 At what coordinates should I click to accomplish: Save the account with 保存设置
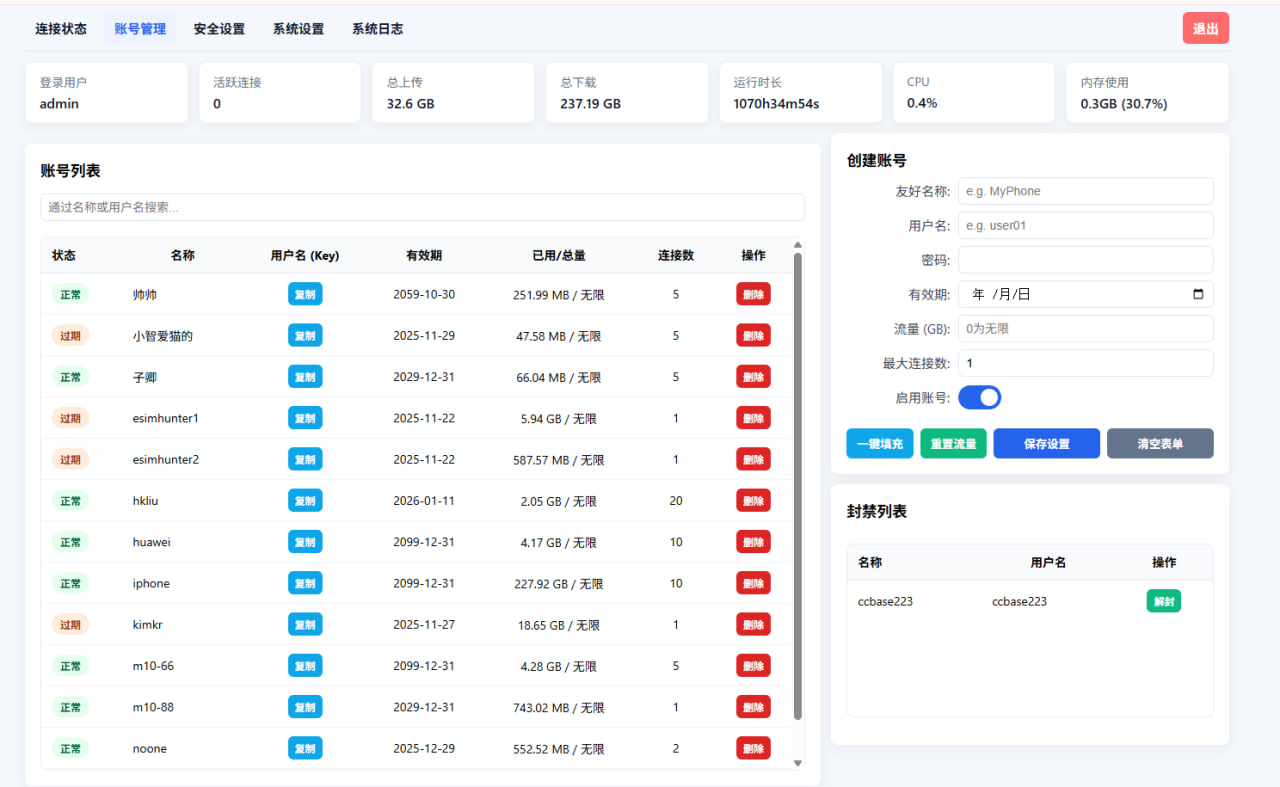pos(1046,443)
